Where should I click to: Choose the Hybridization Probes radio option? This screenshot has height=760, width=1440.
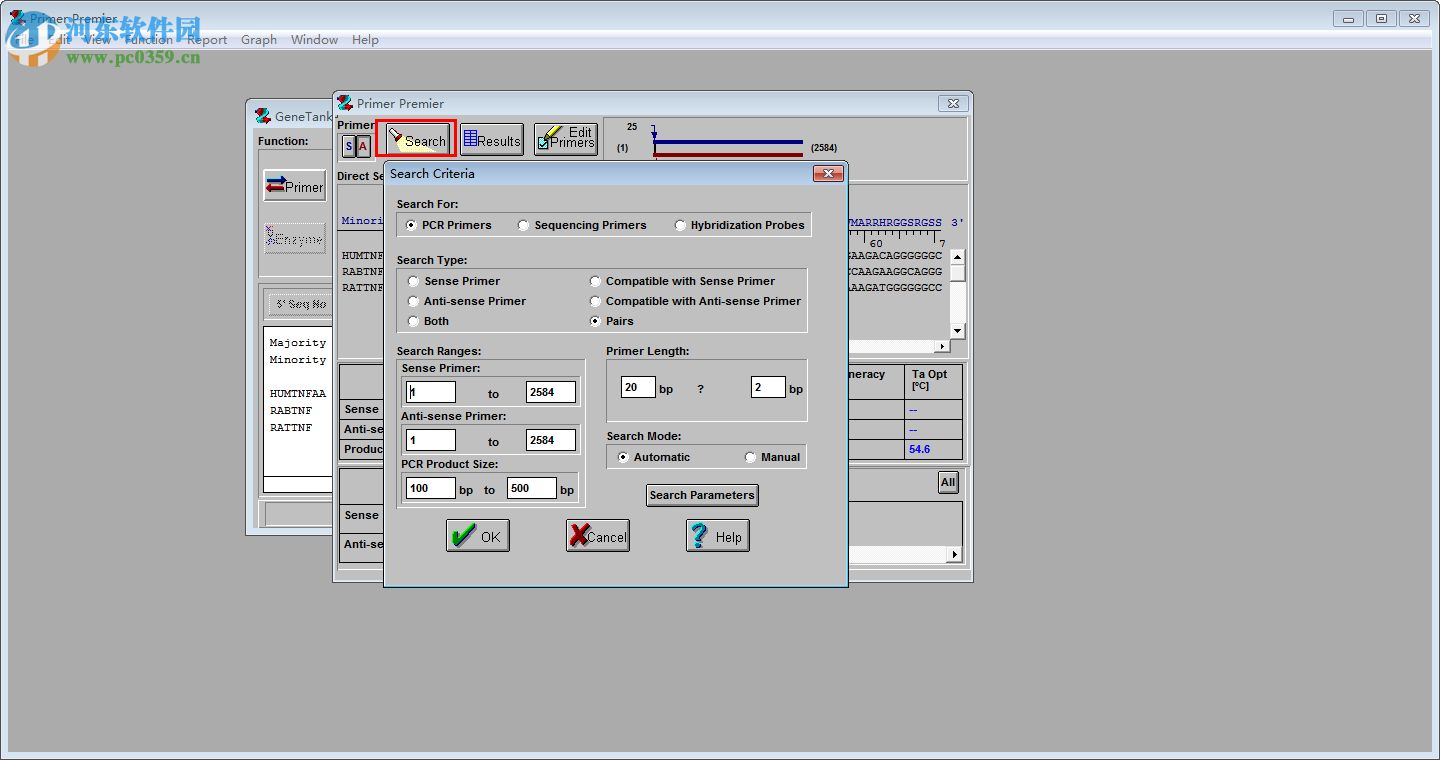tap(681, 226)
